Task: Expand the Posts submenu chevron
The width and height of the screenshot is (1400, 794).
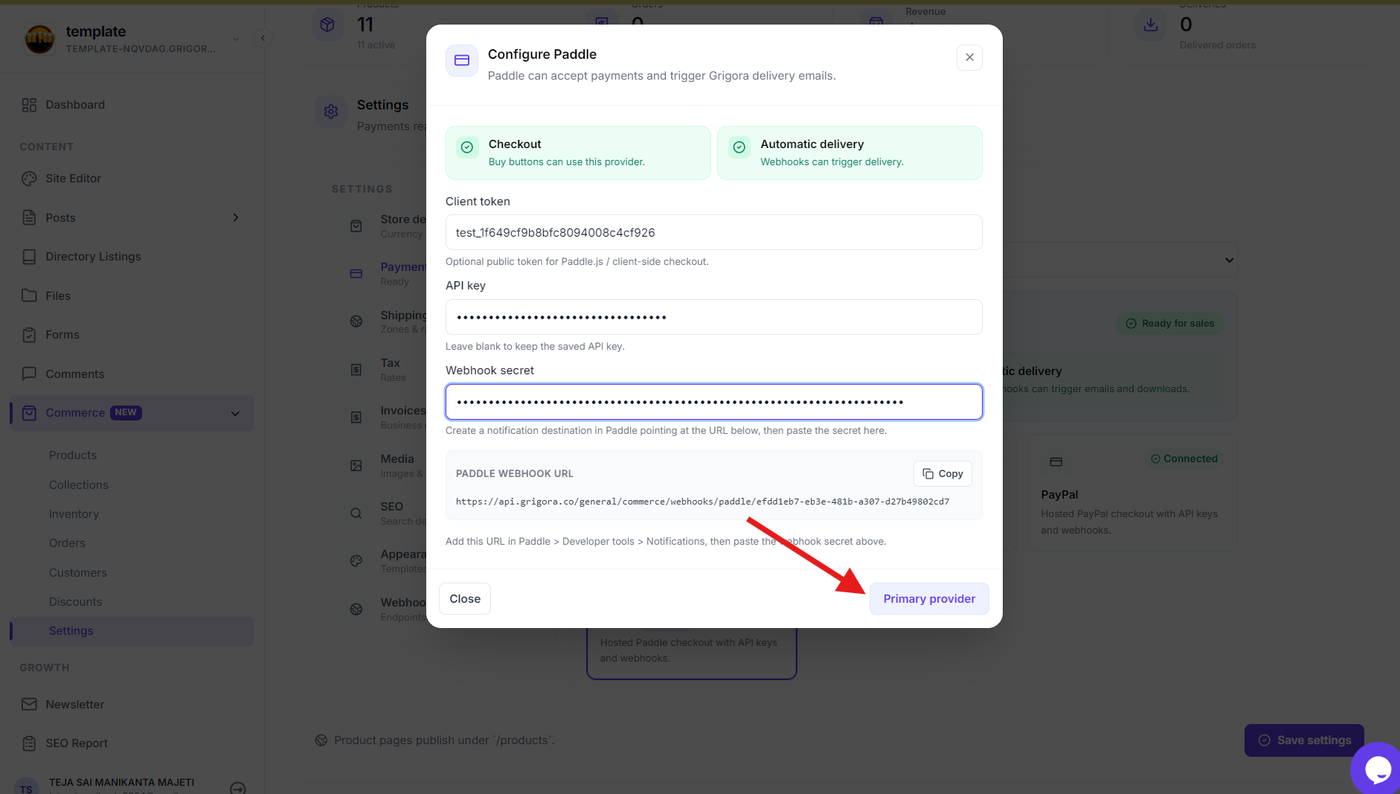Action: coord(236,217)
